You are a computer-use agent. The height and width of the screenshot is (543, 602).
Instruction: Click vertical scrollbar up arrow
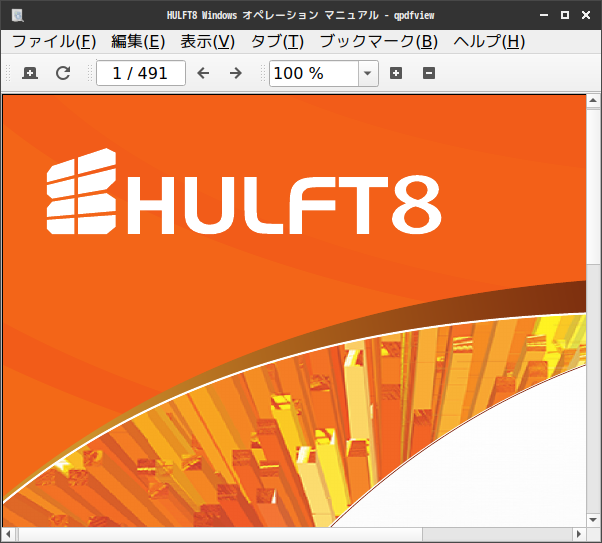pos(593,101)
